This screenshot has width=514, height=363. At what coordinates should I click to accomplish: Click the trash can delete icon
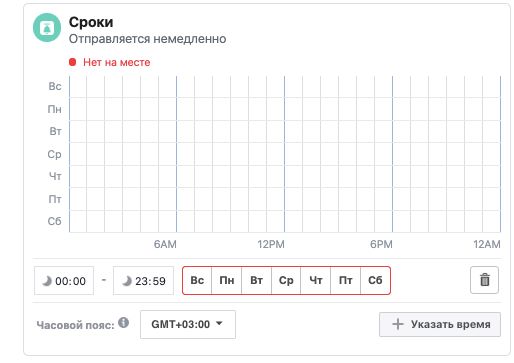(484, 280)
